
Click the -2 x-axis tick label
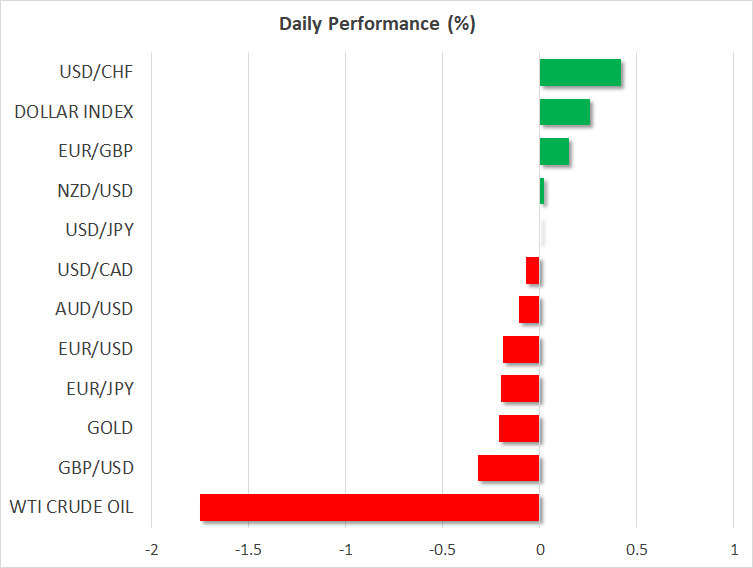click(x=151, y=550)
